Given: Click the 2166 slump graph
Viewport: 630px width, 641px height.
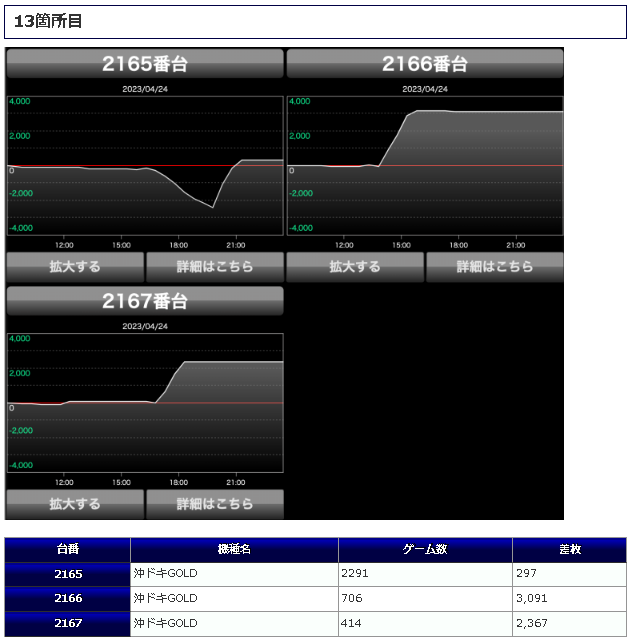Looking at the screenshot, I should [x=425, y=166].
